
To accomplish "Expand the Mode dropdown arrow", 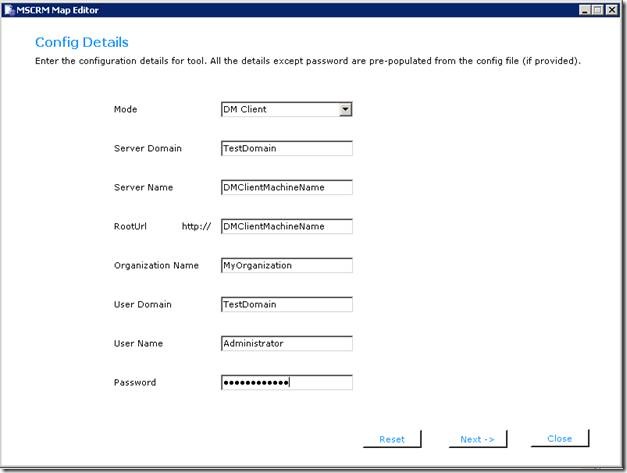I will pyautogui.click(x=345, y=110).
